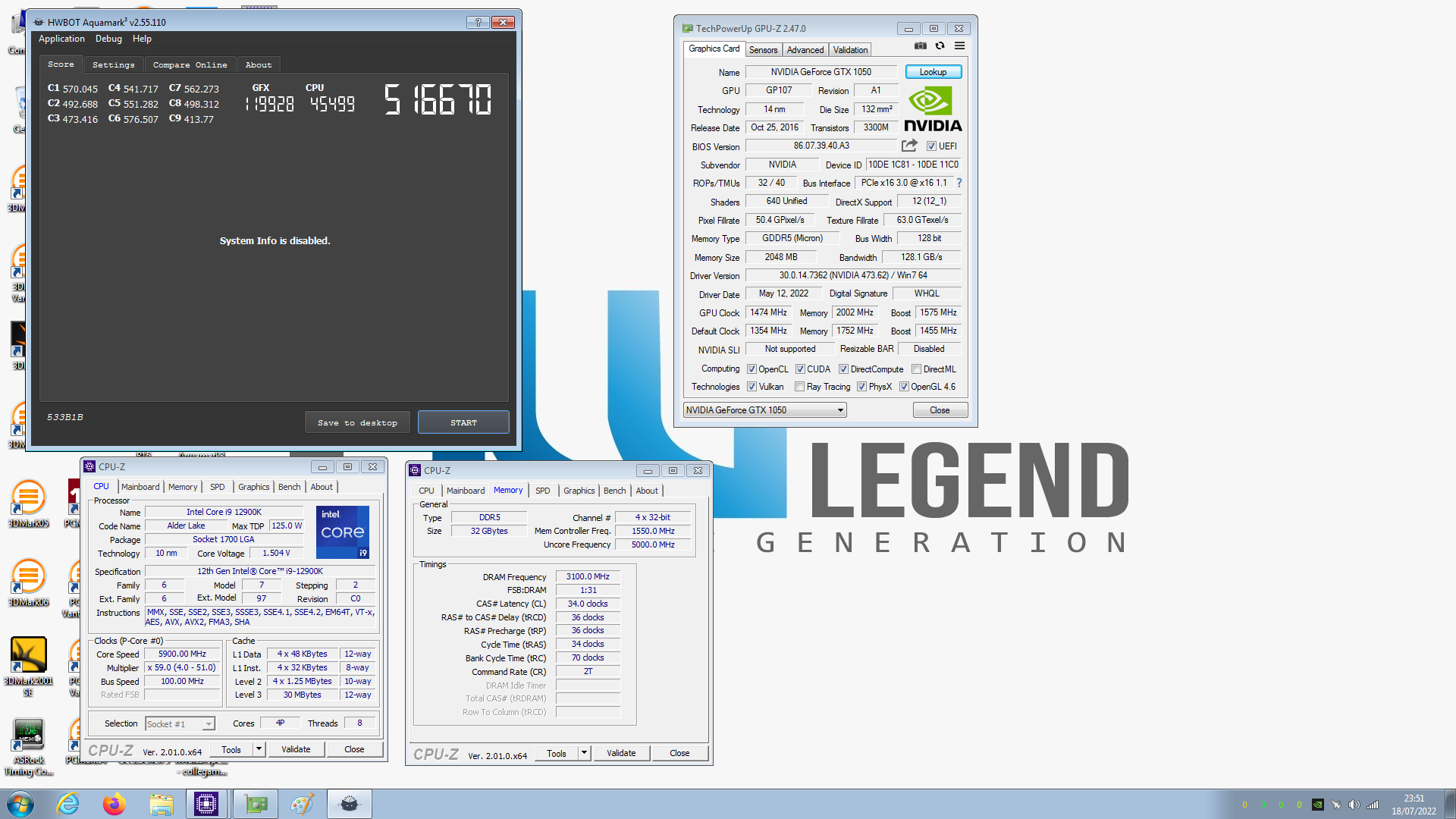Click GPU name field NVIDIA GeForce GTX 1050

tap(821, 72)
